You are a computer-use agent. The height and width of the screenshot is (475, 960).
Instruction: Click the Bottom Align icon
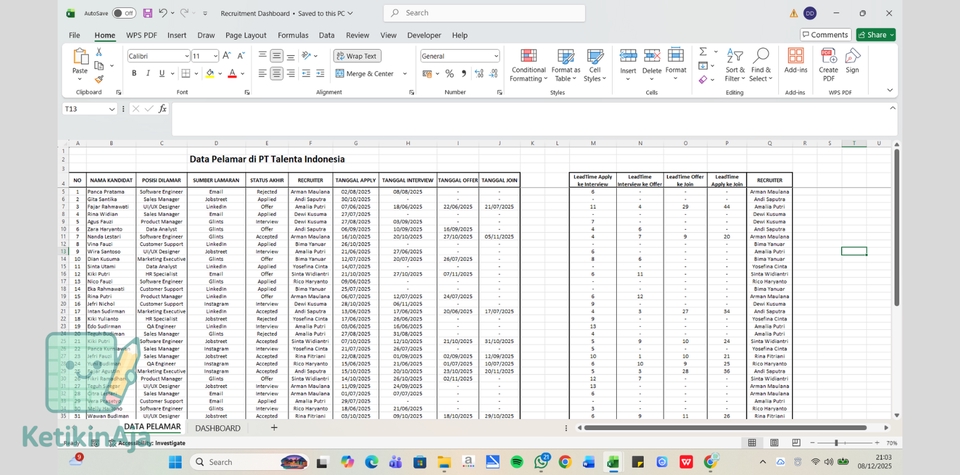[291, 56]
